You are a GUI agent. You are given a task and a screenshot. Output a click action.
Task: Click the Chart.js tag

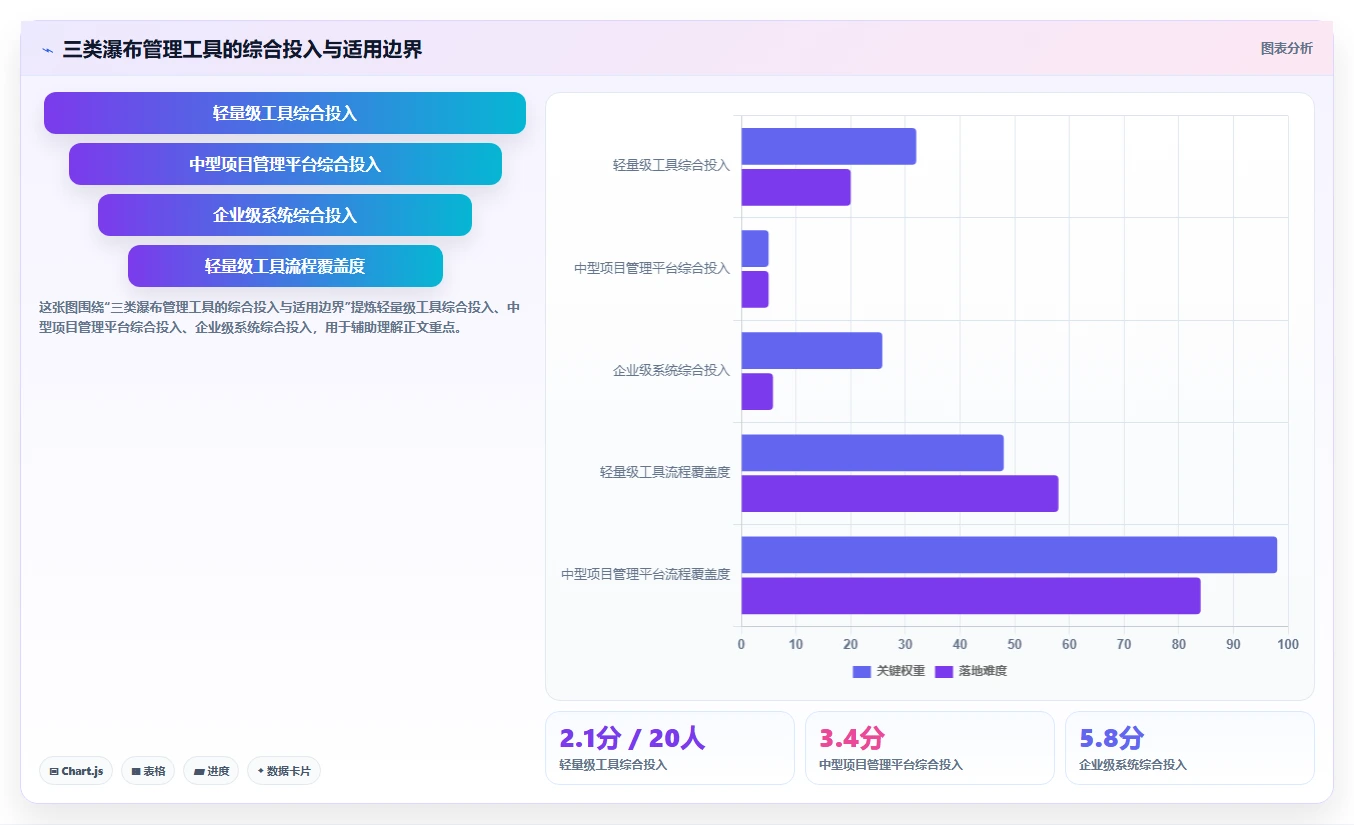click(x=76, y=771)
